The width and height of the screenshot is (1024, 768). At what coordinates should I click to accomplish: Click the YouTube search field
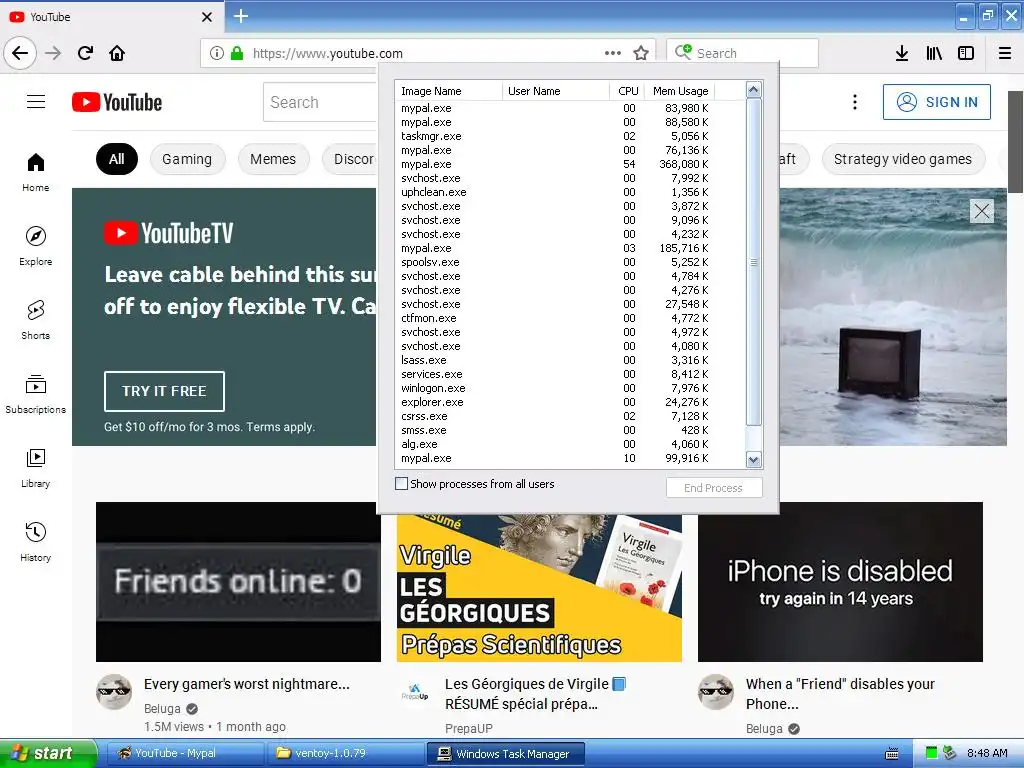coord(320,102)
